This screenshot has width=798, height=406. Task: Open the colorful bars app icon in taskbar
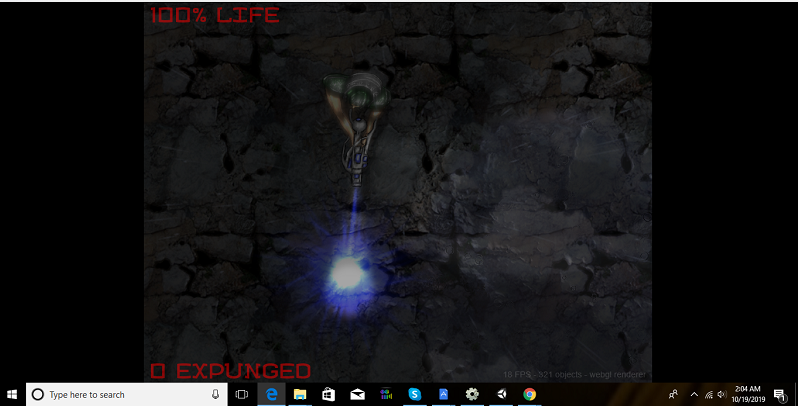click(386, 394)
